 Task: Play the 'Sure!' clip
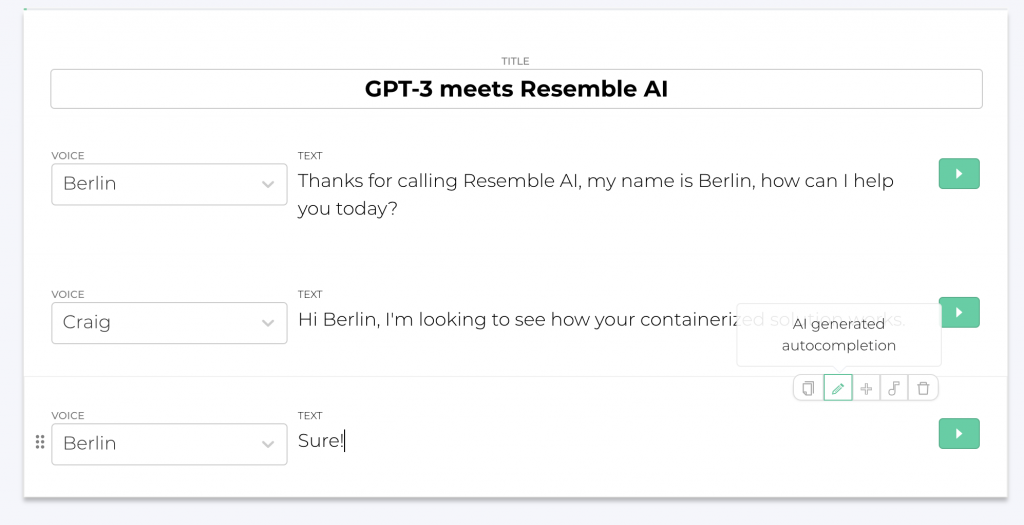click(x=959, y=434)
